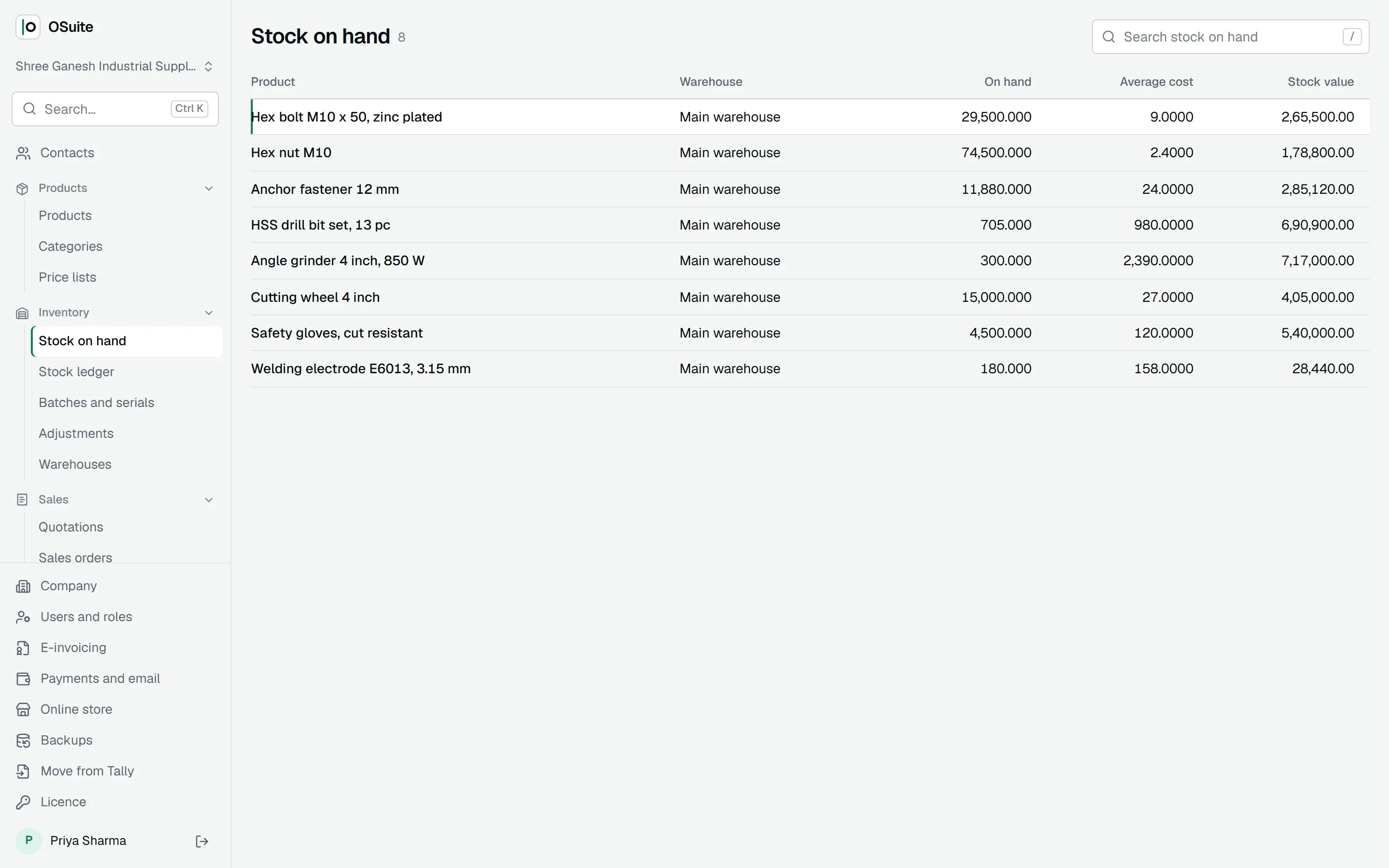Click the Online store shop icon
The image size is (1389, 868).
[x=23, y=710]
